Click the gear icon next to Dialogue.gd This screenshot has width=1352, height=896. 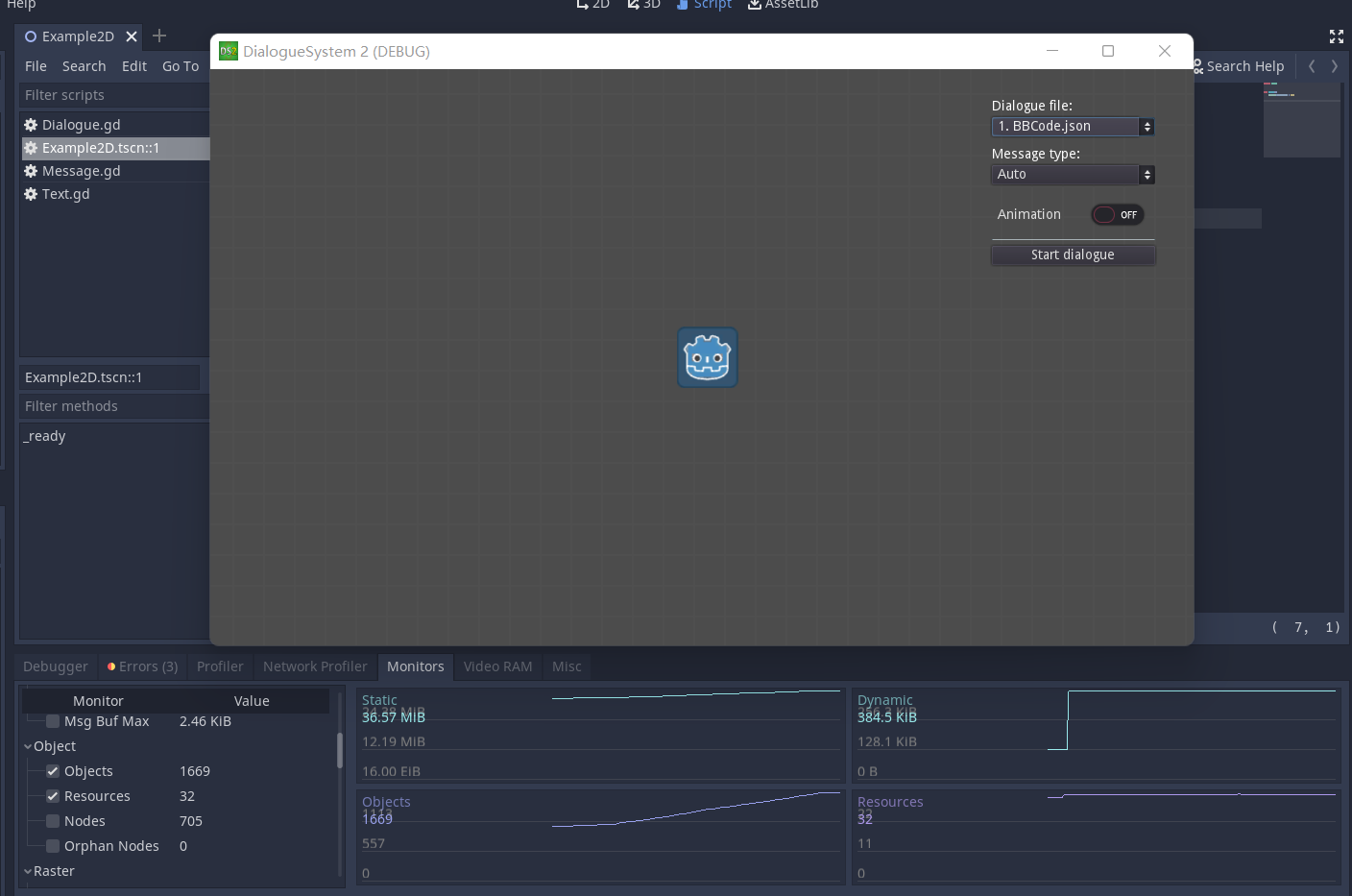click(x=31, y=125)
